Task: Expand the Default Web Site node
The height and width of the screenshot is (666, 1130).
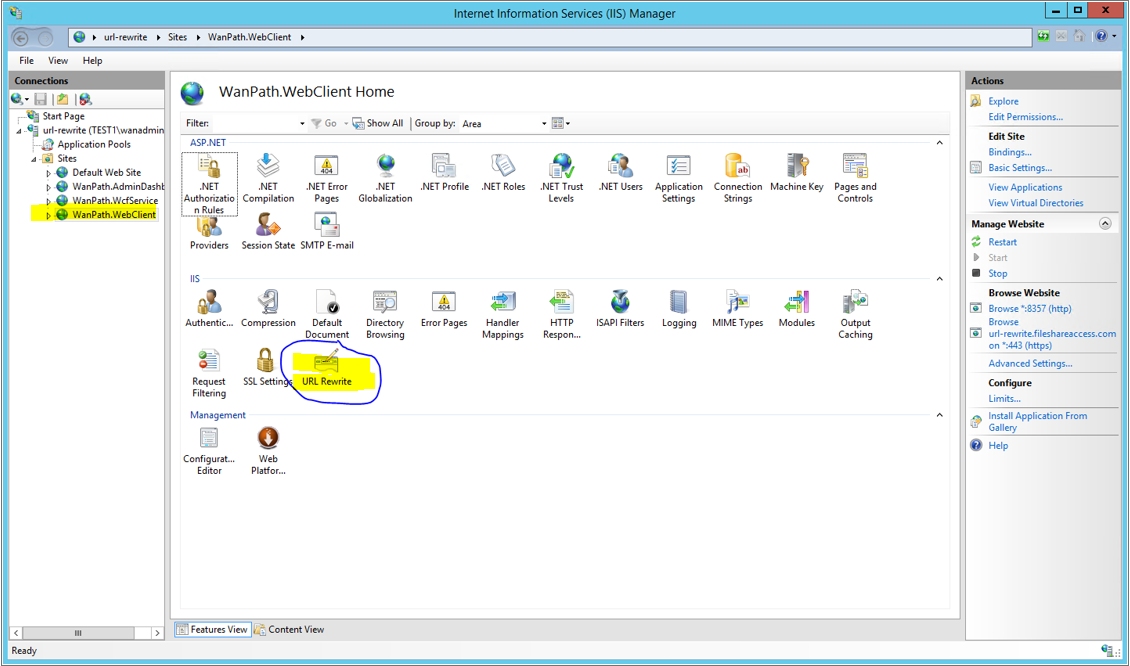Action: pos(49,173)
